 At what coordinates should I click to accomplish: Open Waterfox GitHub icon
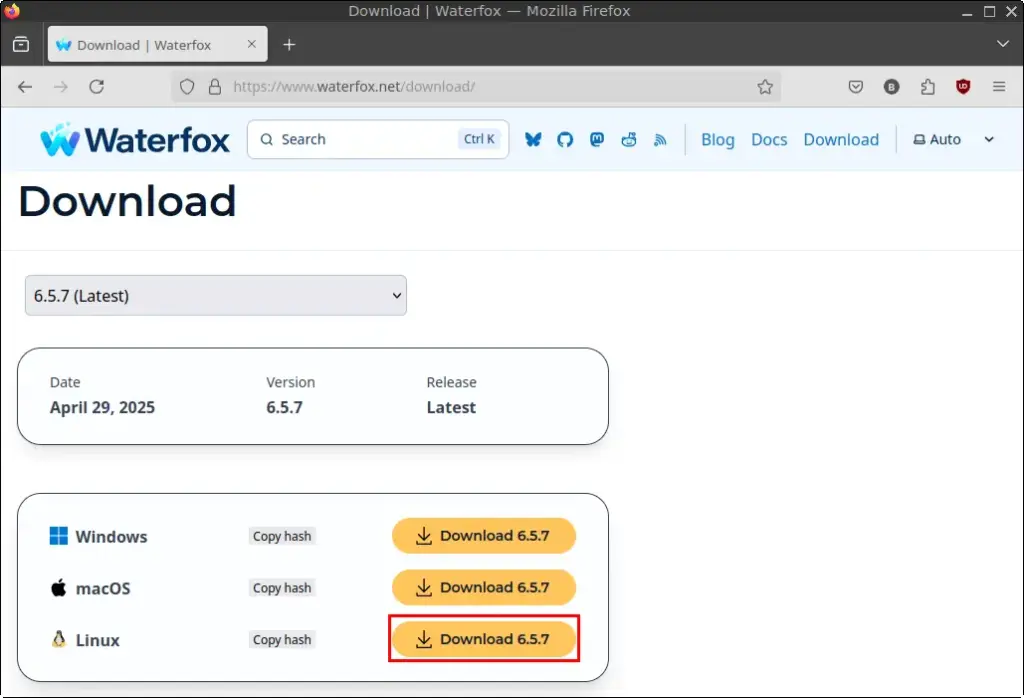point(565,139)
